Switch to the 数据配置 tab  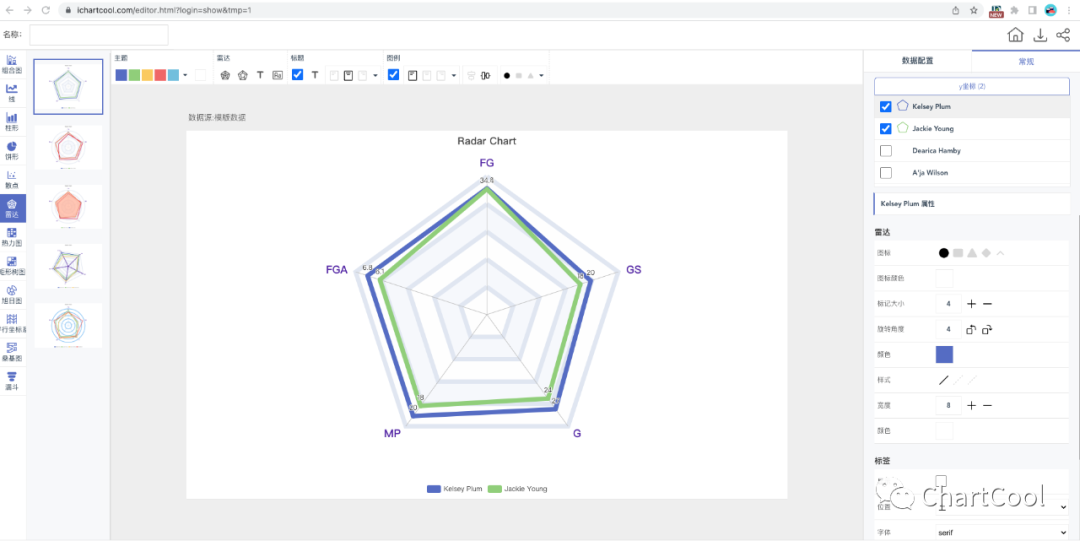(x=917, y=61)
